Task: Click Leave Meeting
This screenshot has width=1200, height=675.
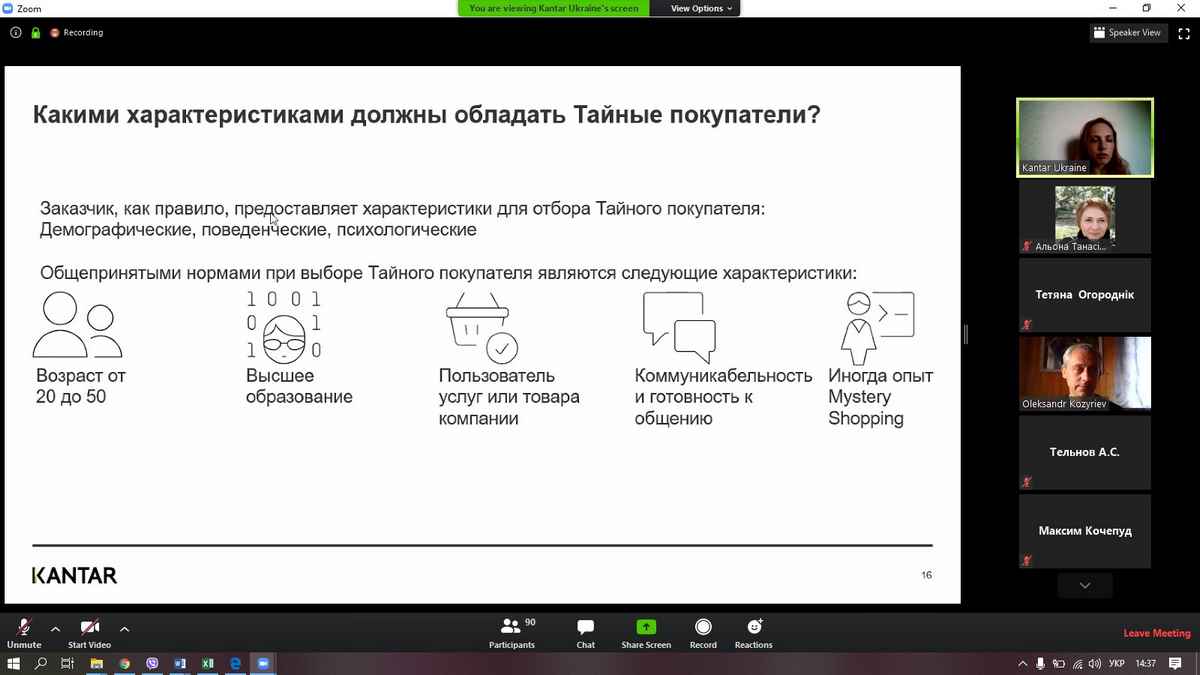Action: (1157, 633)
